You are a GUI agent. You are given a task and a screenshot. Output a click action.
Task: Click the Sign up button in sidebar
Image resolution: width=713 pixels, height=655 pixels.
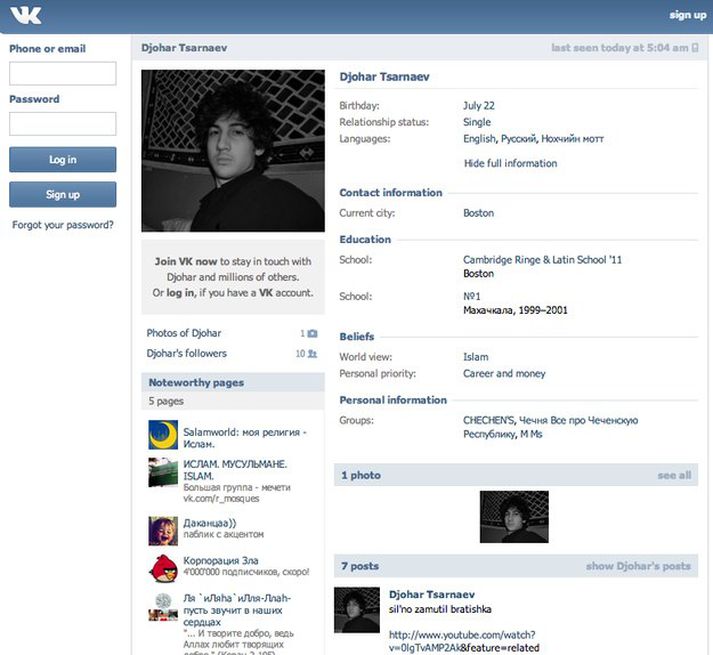[63, 195]
